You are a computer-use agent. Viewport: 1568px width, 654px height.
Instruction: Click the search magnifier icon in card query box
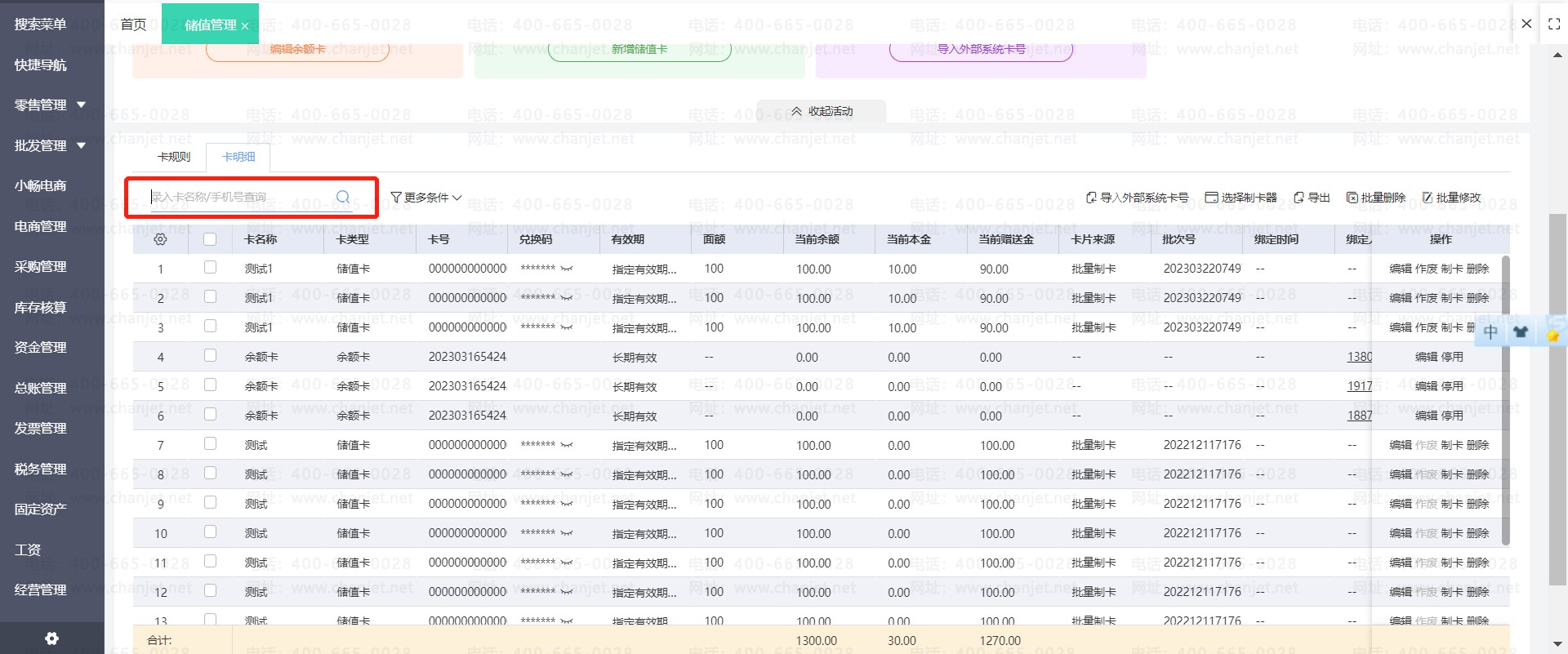[343, 197]
